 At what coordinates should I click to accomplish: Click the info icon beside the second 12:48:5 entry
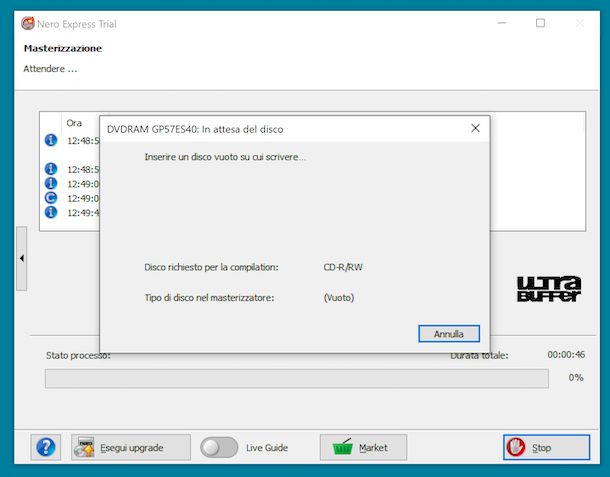51,169
